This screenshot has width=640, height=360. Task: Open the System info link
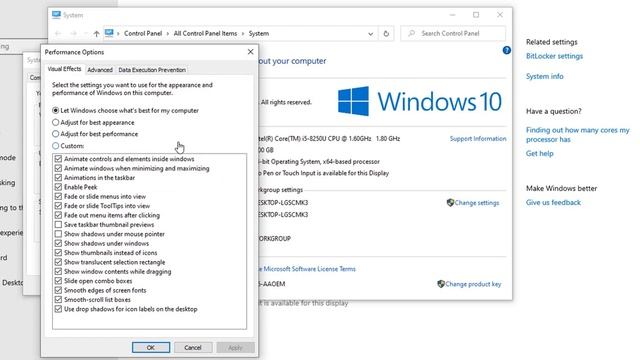click(x=544, y=76)
